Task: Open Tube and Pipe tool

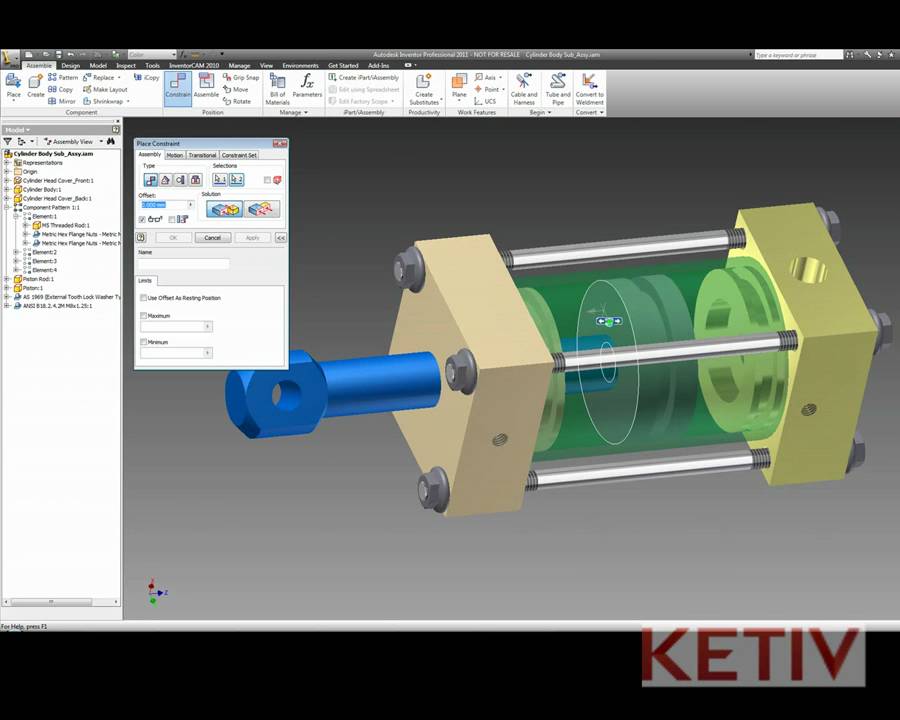Action: [x=558, y=89]
